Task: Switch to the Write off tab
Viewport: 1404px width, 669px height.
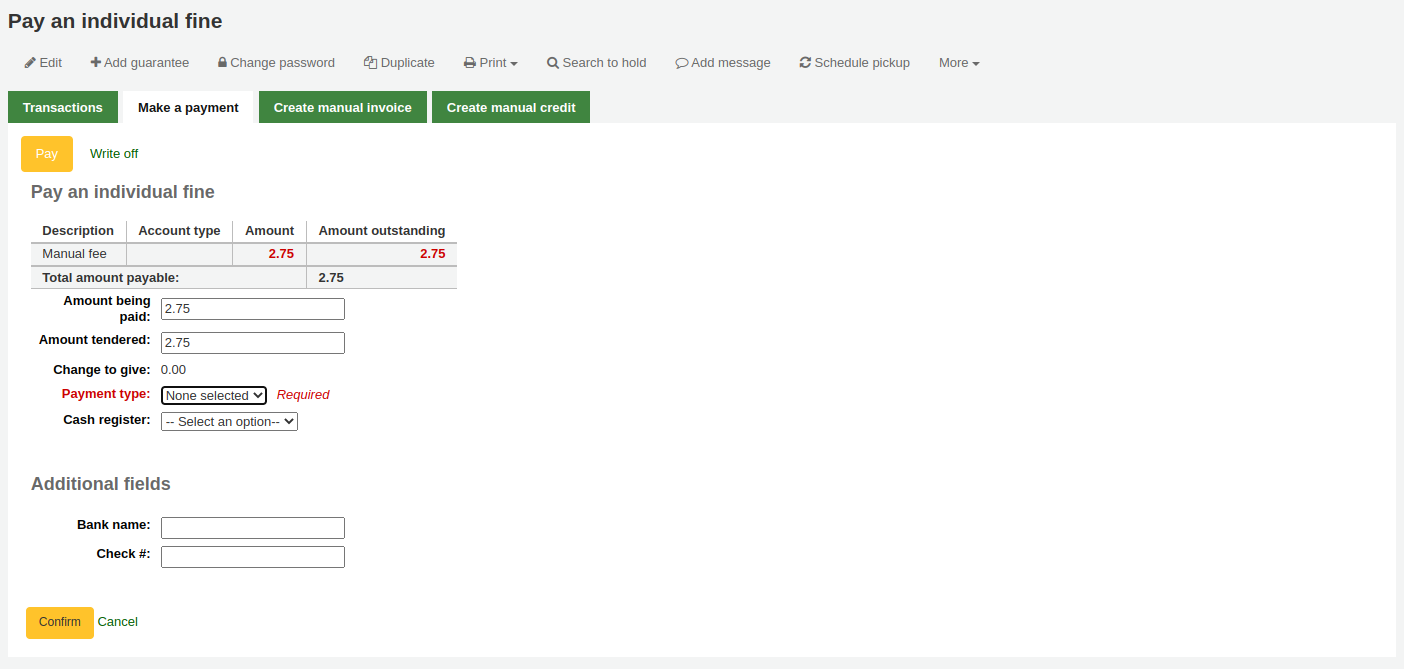Action: [113, 153]
